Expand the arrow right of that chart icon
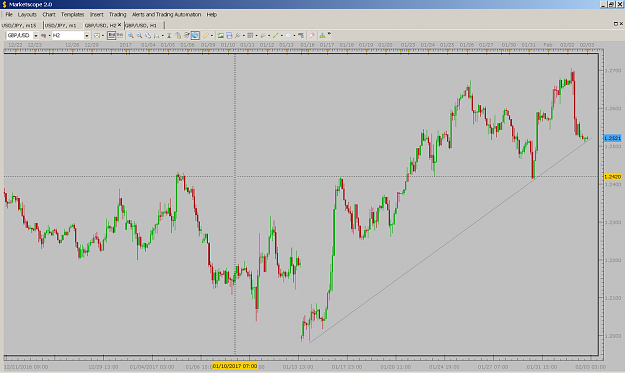Image resolution: width=625 pixels, height=373 pixels. point(103,35)
